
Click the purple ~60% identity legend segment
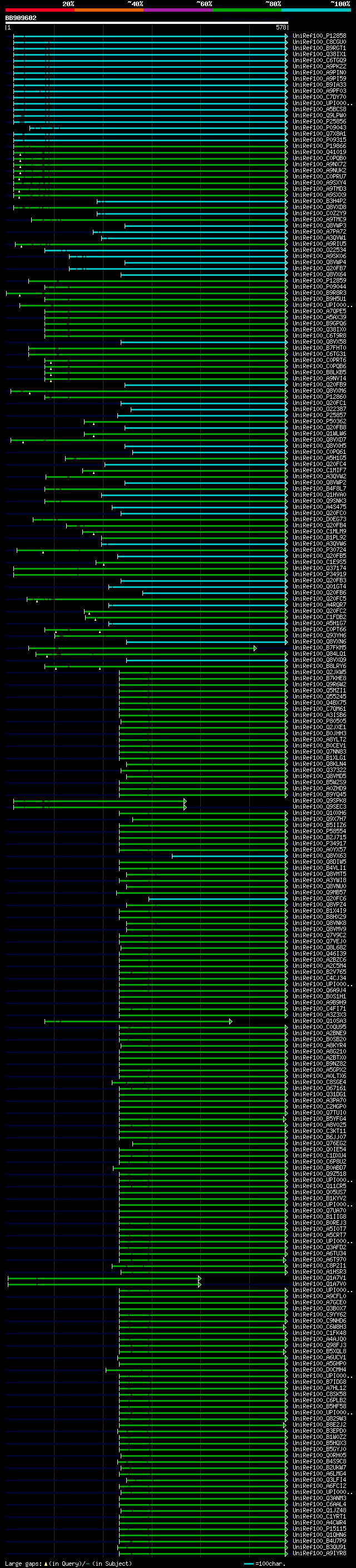(x=177, y=10)
